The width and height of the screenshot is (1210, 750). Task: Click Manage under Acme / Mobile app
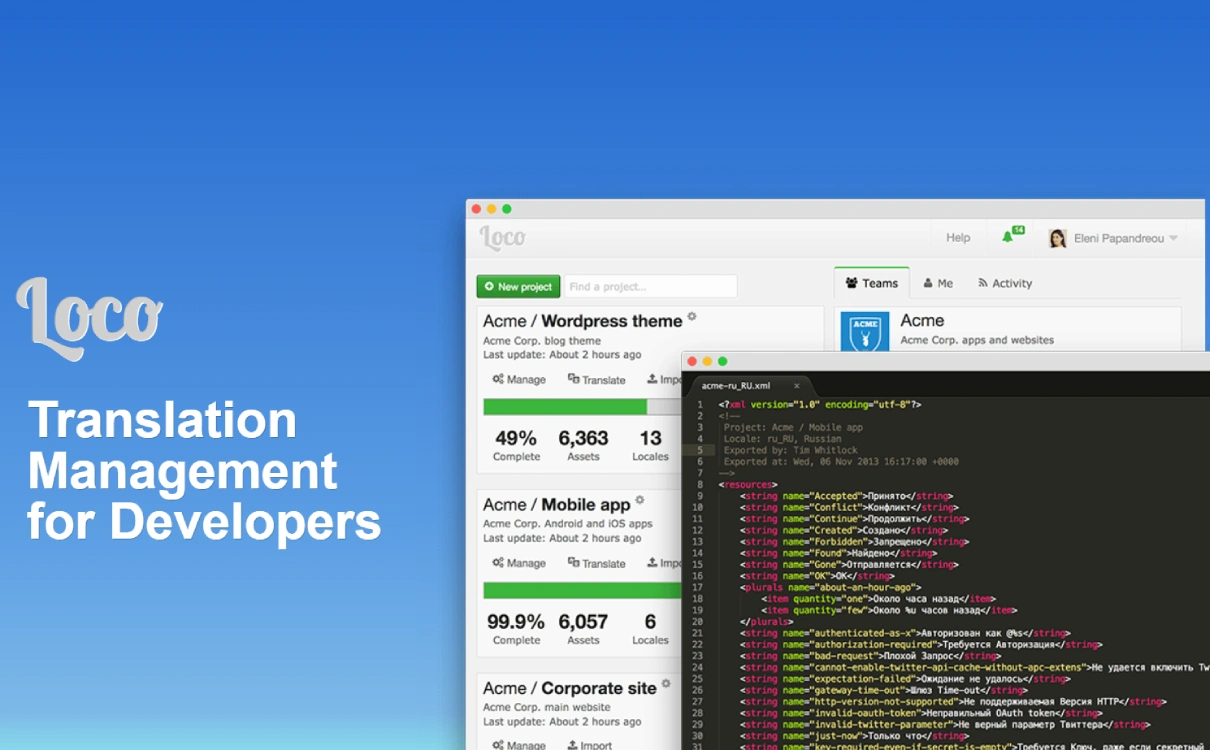[x=519, y=563]
